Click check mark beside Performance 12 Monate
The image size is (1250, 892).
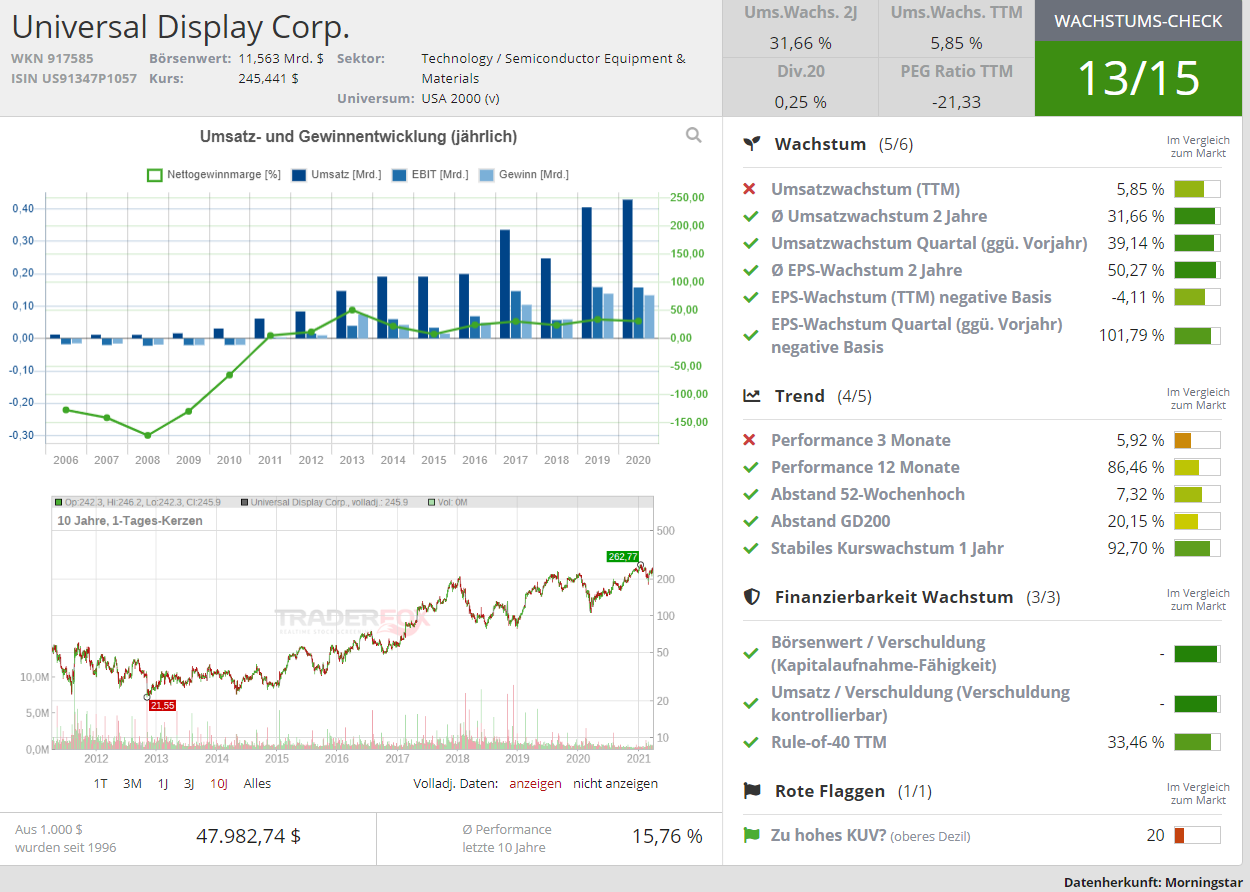tap(751, 467)
